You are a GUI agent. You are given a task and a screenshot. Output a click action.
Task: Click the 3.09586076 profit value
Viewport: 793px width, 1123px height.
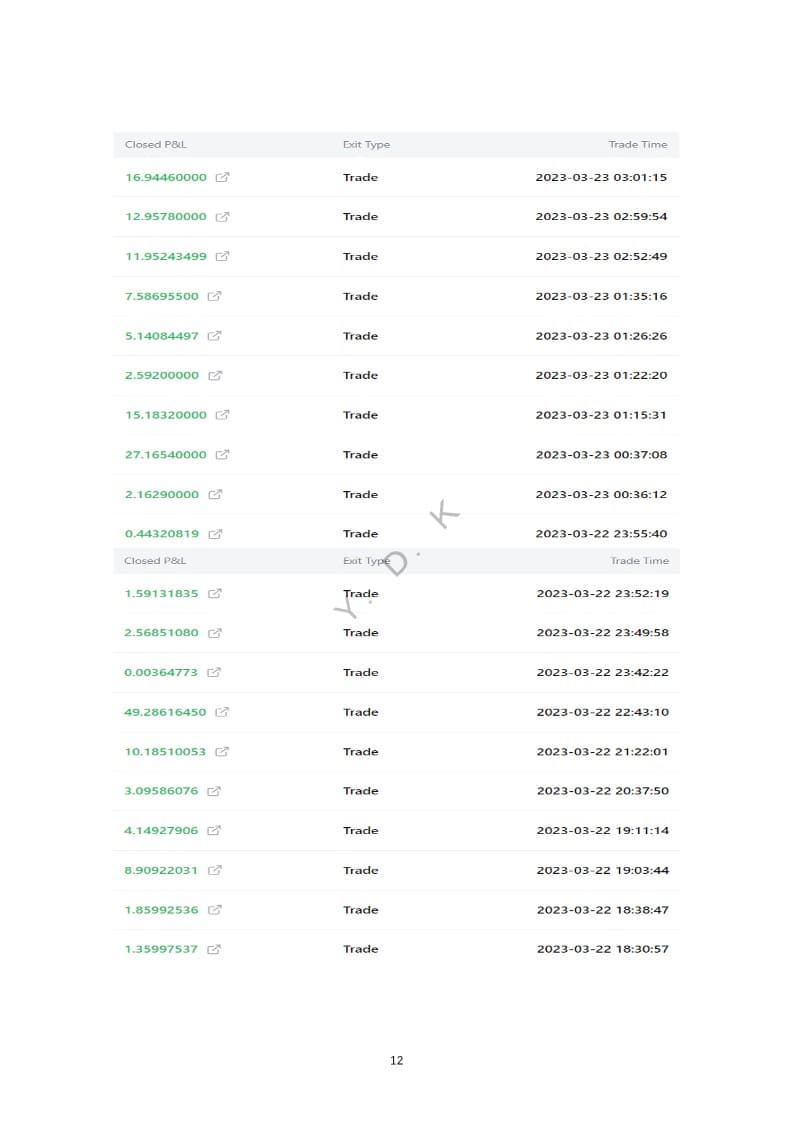(x=161, y=791)
